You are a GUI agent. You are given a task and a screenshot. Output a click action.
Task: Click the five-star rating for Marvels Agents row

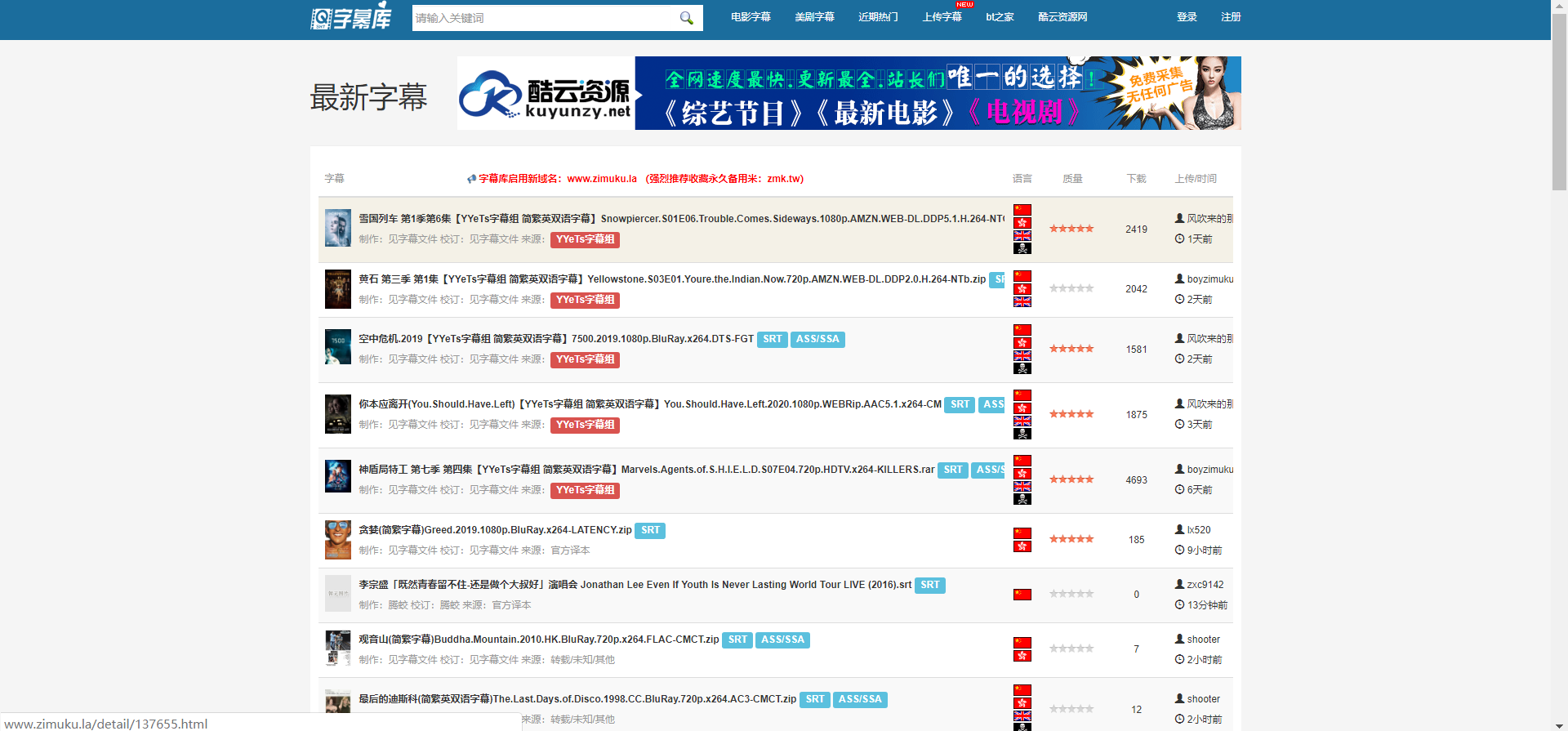pos(1071,479)
